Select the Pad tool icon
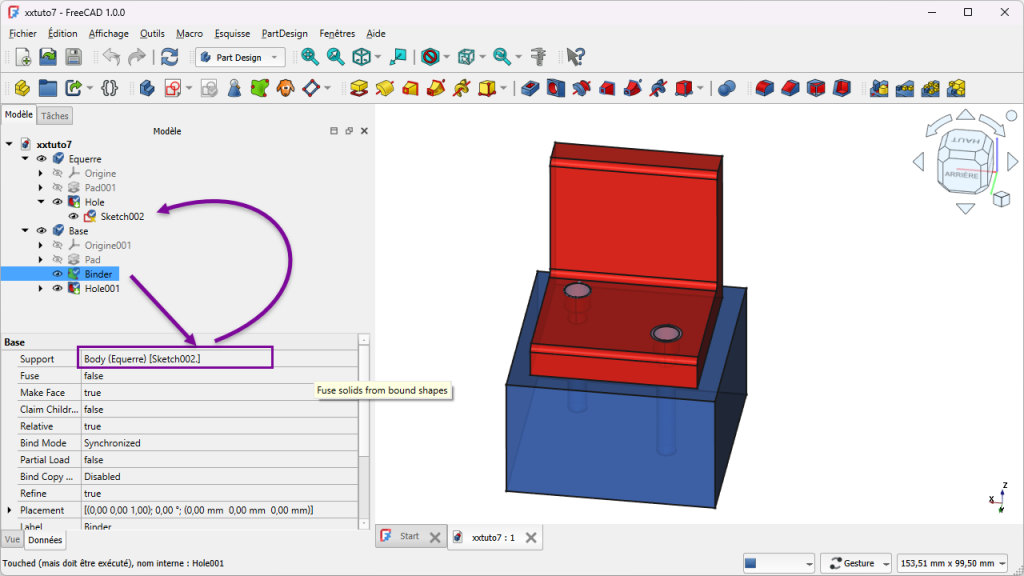Screen dimensions: 1024x576 [x=360, y=88]
